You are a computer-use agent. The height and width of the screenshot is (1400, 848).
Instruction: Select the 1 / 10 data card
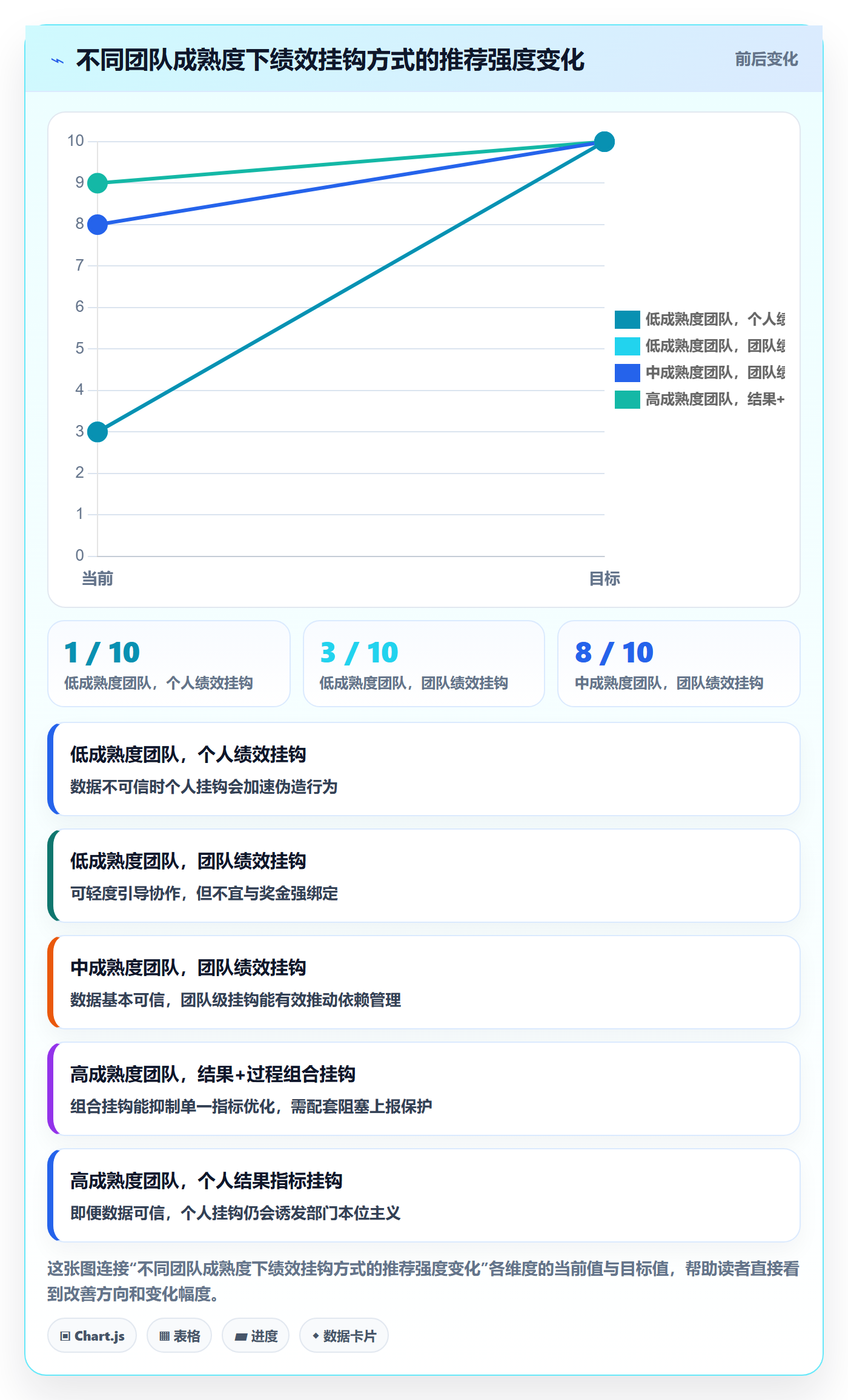[x=169, y=664]
